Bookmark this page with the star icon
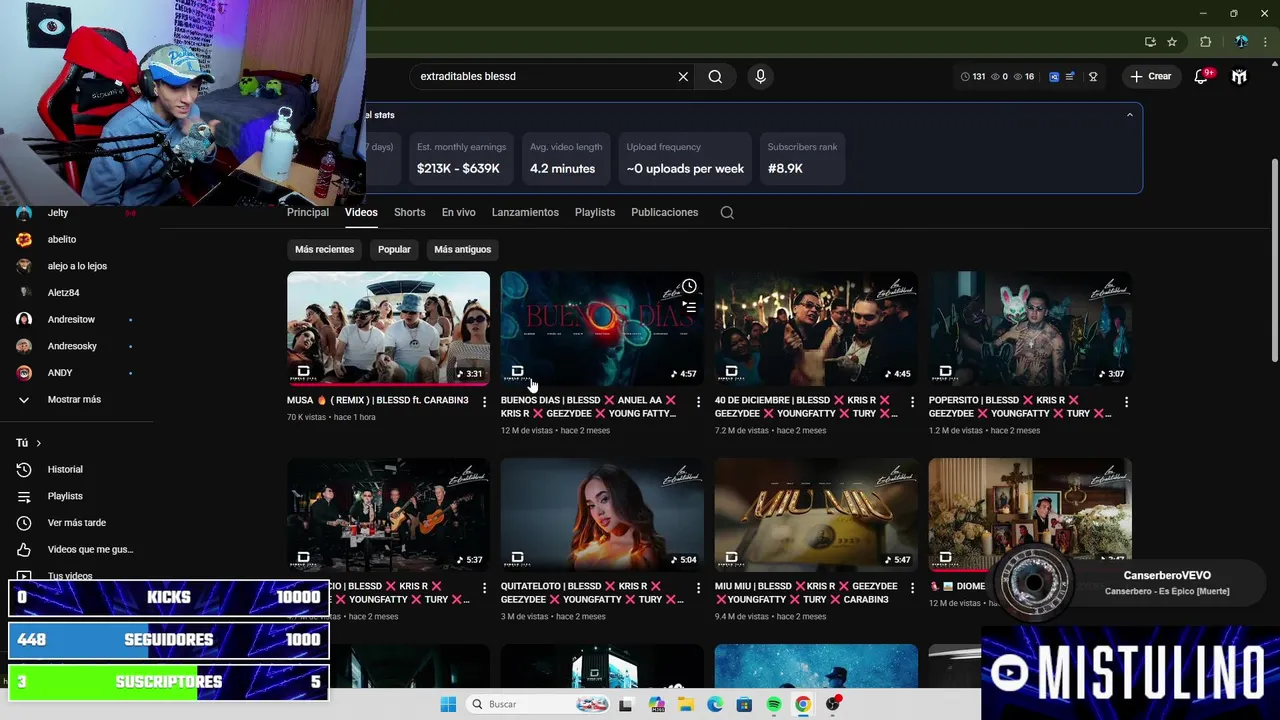 1172,42
